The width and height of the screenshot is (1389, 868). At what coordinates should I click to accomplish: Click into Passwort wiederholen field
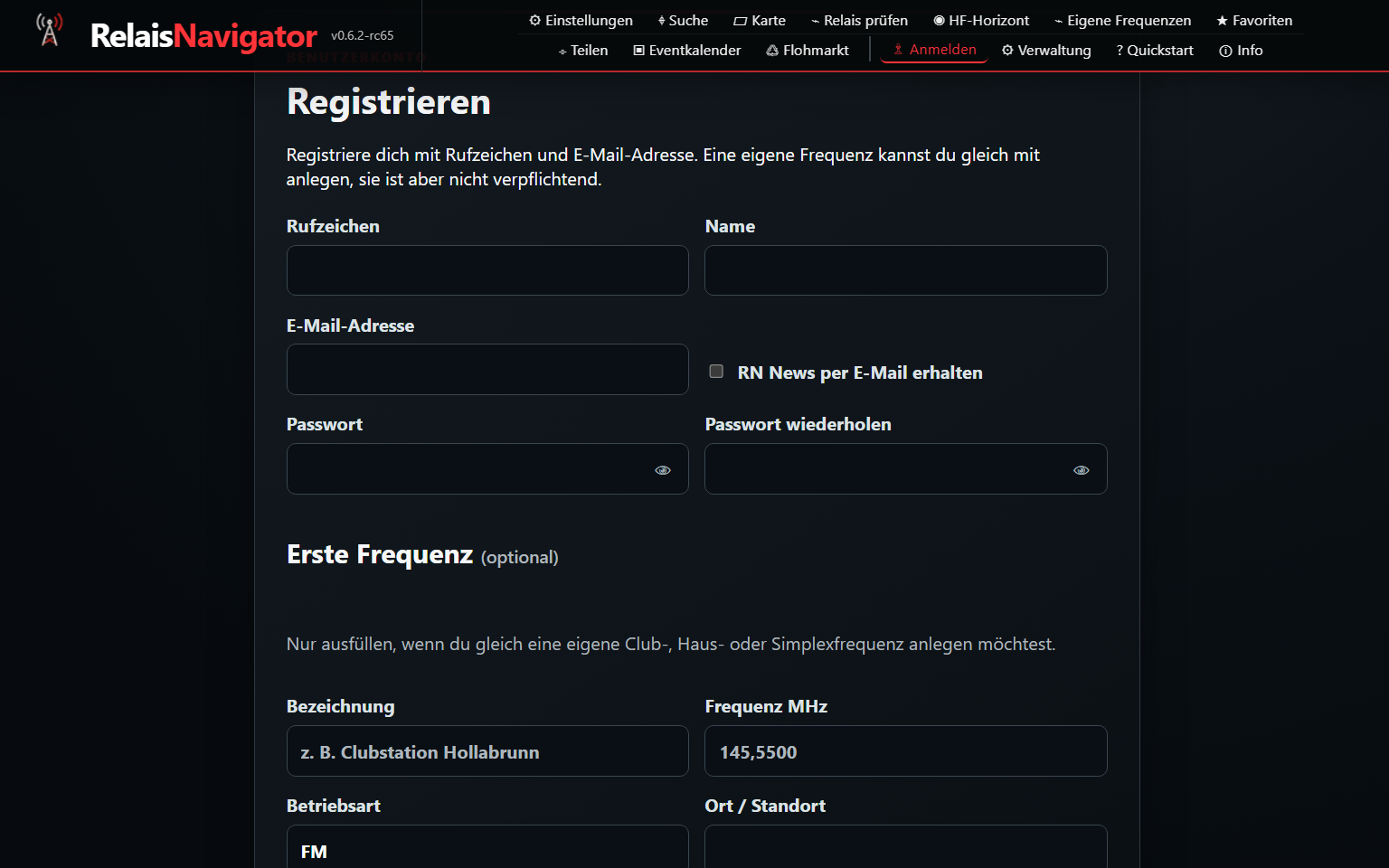[x=906, y=468]
